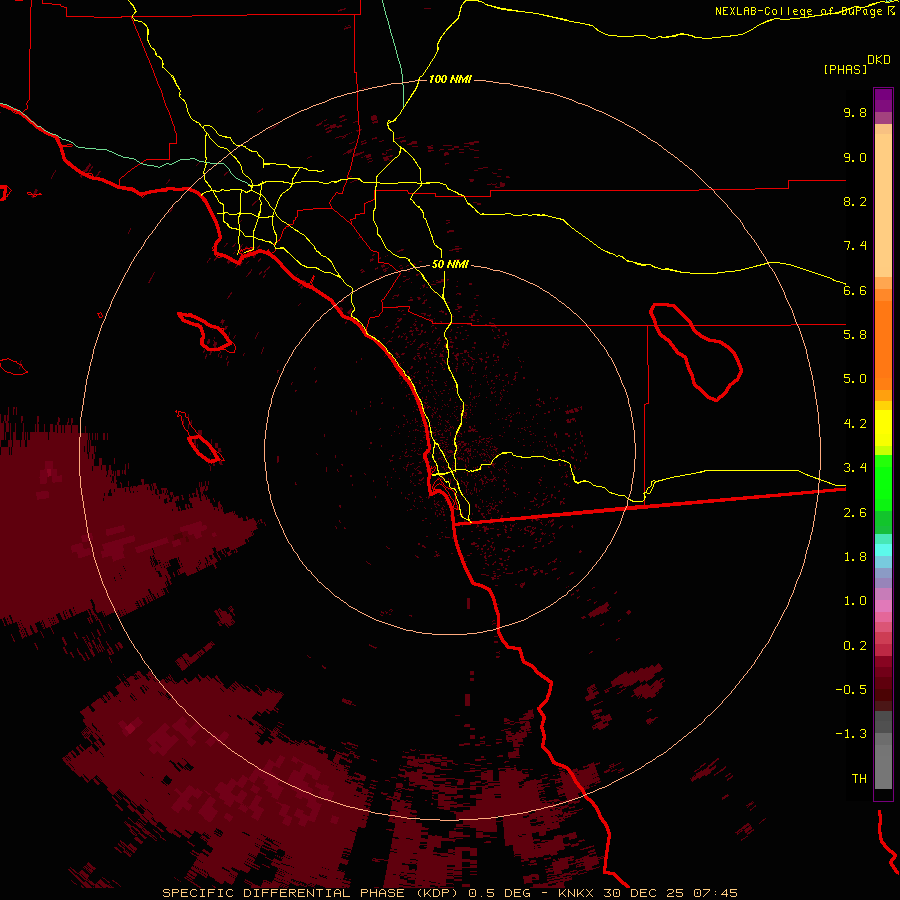Click the 2.6 scale value
900x900 pixels.
point(855,513)
